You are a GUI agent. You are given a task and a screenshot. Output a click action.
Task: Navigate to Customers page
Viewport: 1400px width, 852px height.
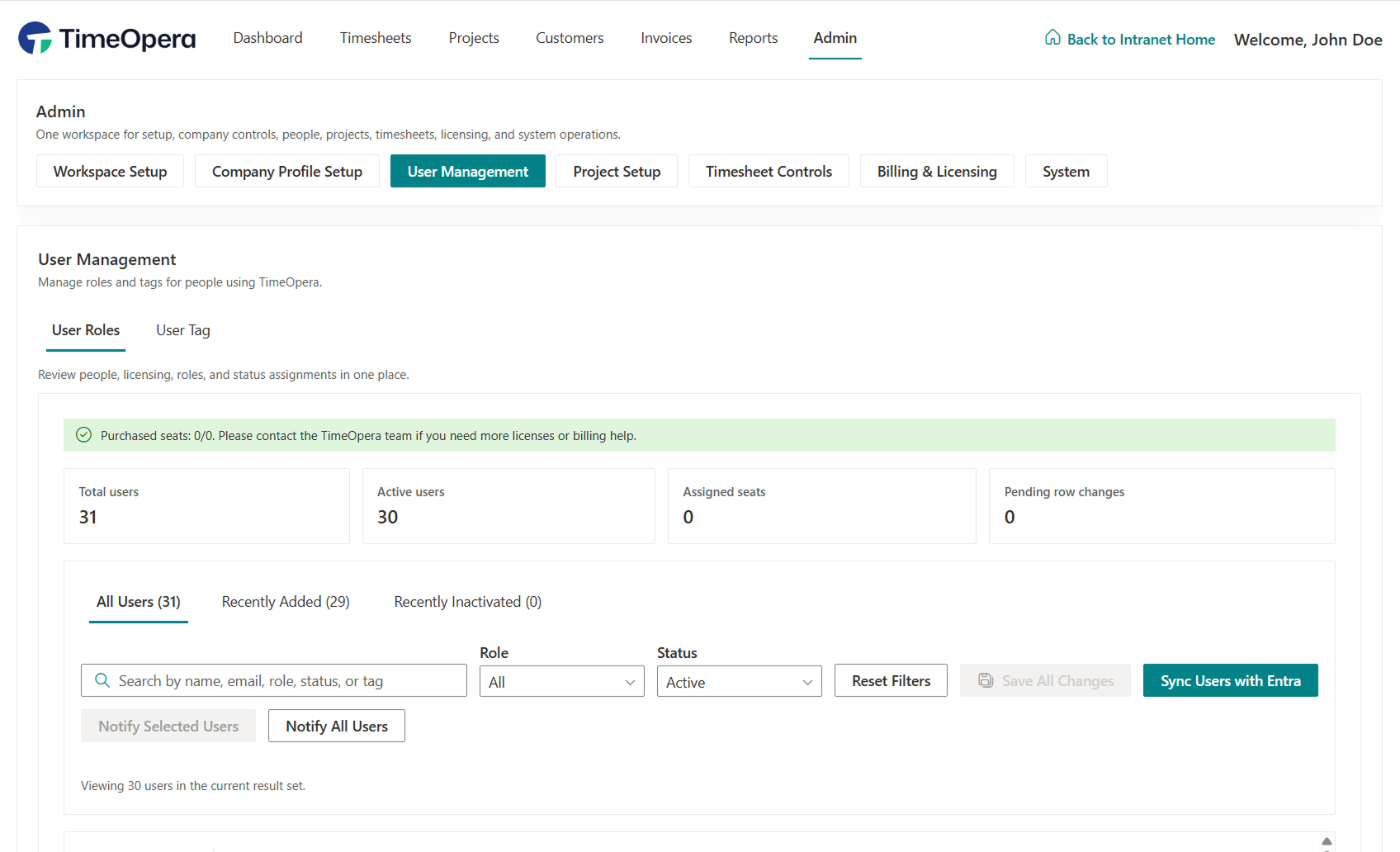570,38
